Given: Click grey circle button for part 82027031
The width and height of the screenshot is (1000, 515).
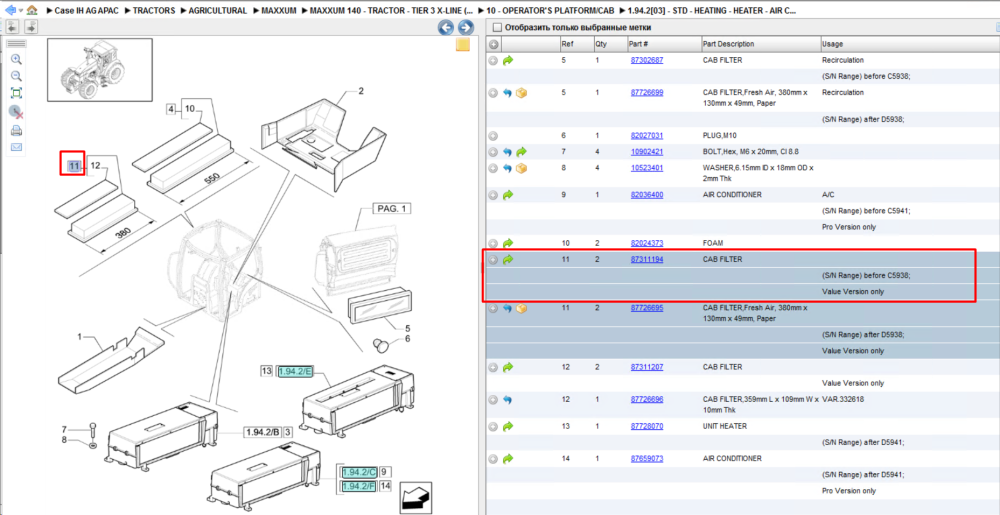Looking at the screenshot, I should (x=493, y=136).
